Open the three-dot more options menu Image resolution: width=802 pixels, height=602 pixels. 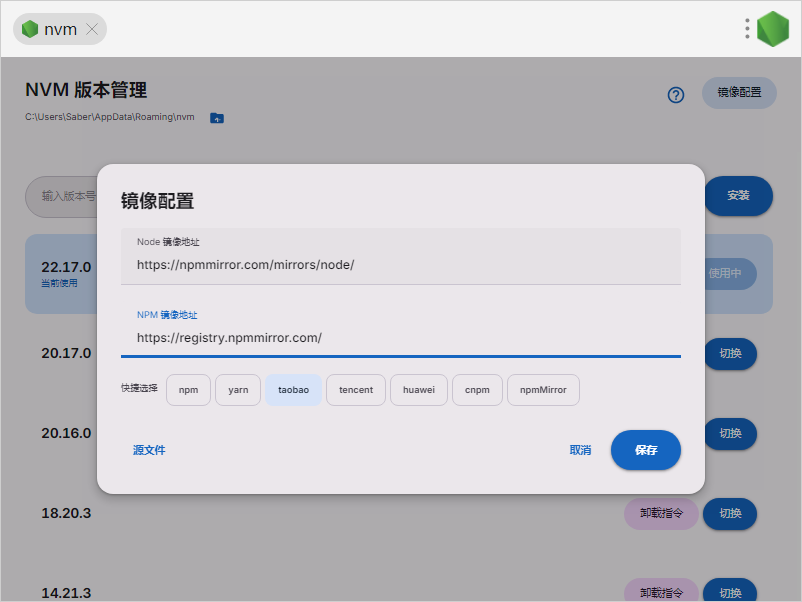[747, 29]
